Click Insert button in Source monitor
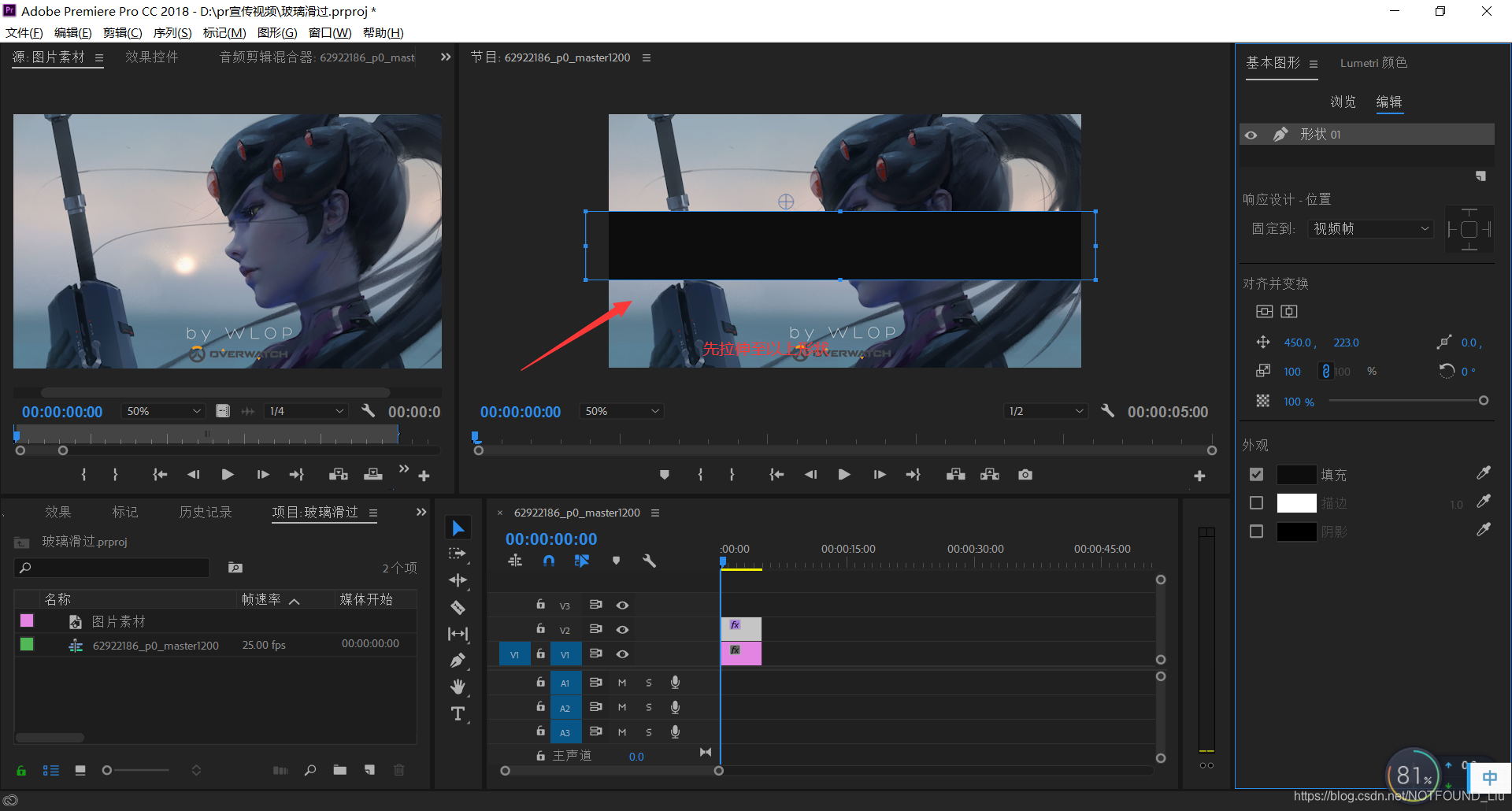This screenshot has width=1512, height=811. (339, 475)
